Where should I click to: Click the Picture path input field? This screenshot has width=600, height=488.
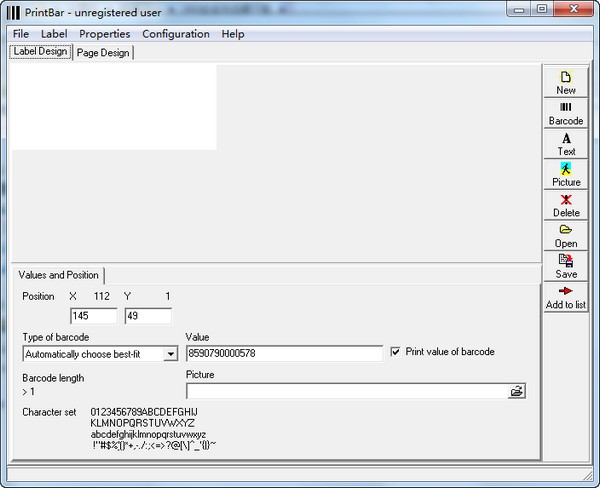347,391
